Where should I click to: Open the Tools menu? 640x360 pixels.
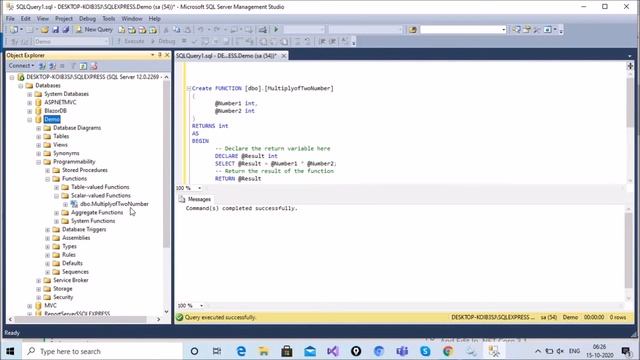point(109,18)
